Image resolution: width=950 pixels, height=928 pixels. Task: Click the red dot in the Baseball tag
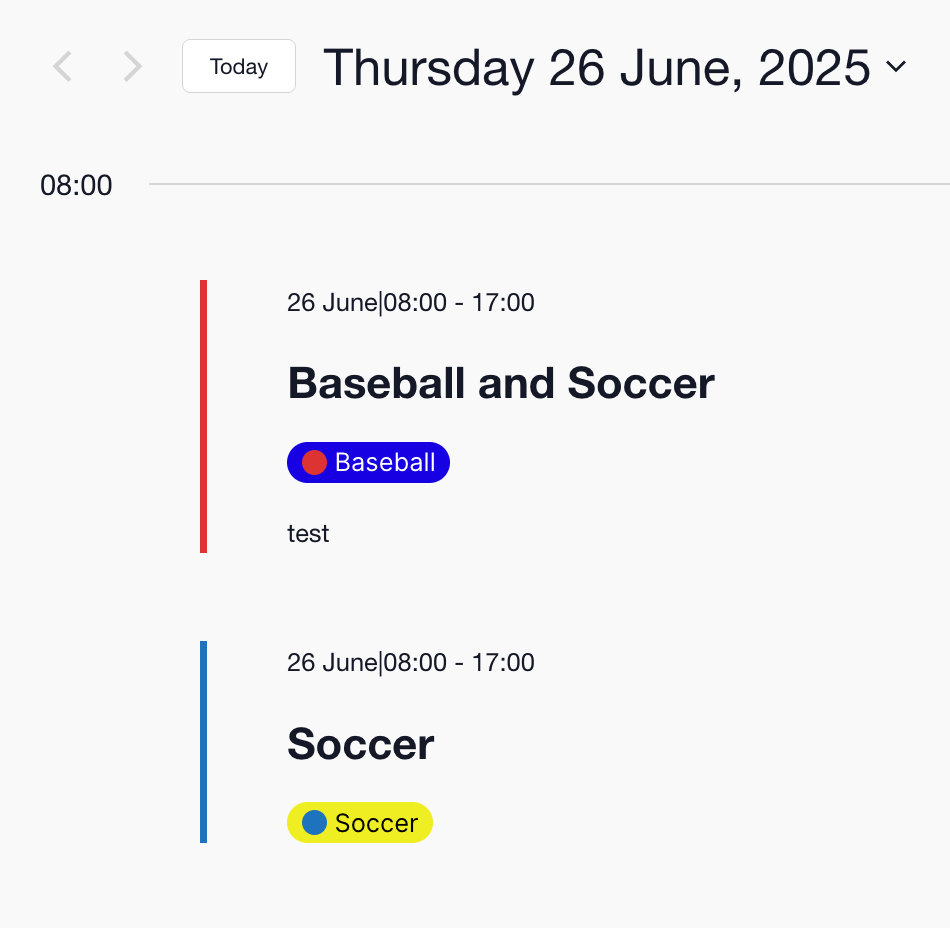point(314,462)
